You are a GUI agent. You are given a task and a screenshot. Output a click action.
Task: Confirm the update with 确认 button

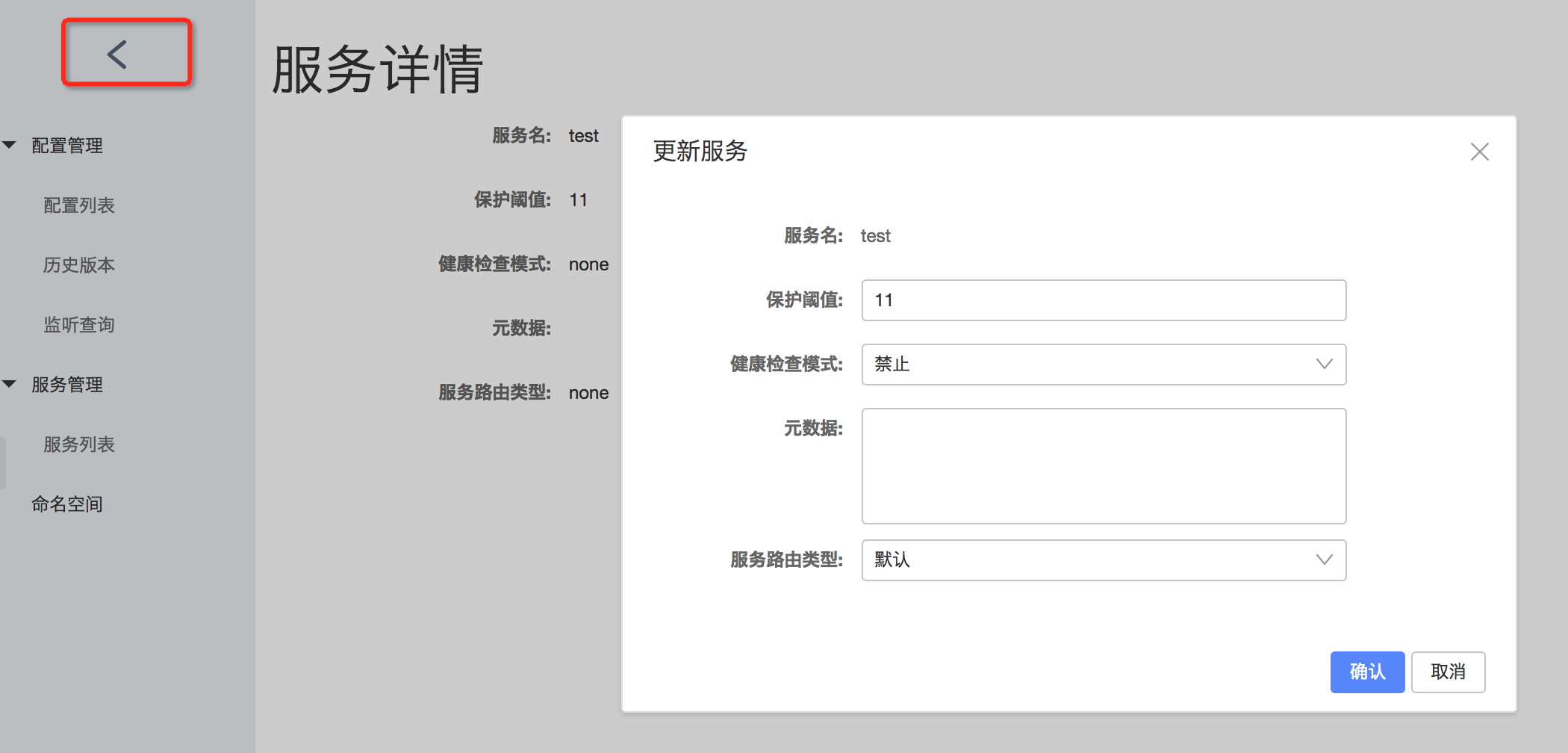(1367, 672)
